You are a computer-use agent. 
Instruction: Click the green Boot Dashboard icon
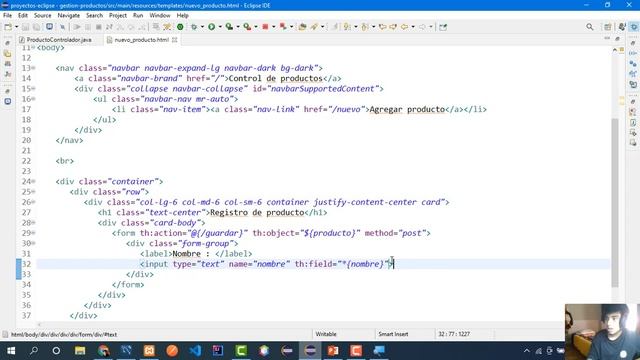(180, 27)
